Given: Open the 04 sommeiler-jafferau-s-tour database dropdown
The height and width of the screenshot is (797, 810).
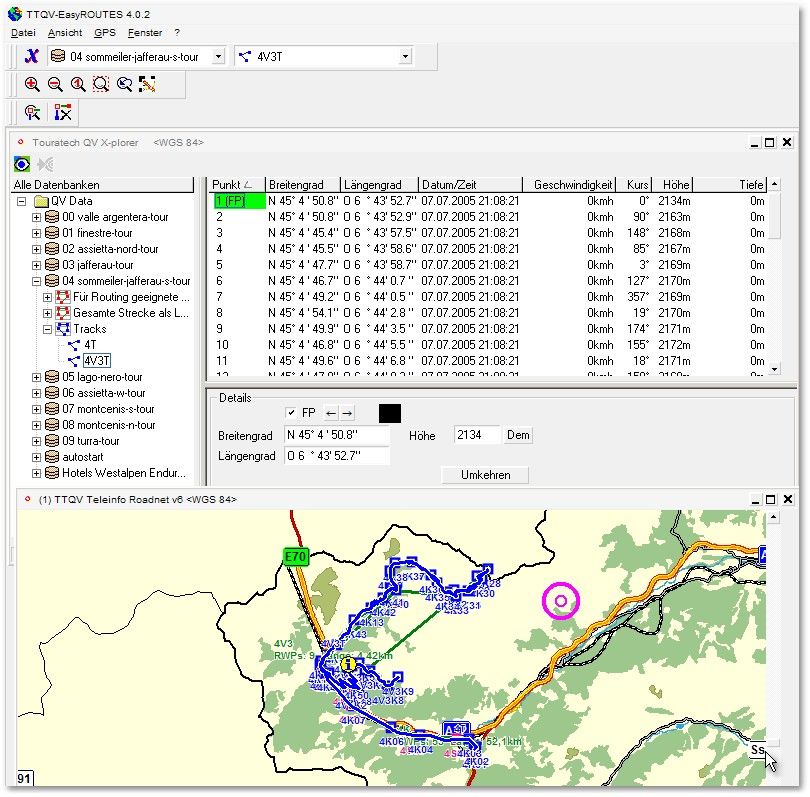Looking at the screenshot, I should [x=218, y=57].
